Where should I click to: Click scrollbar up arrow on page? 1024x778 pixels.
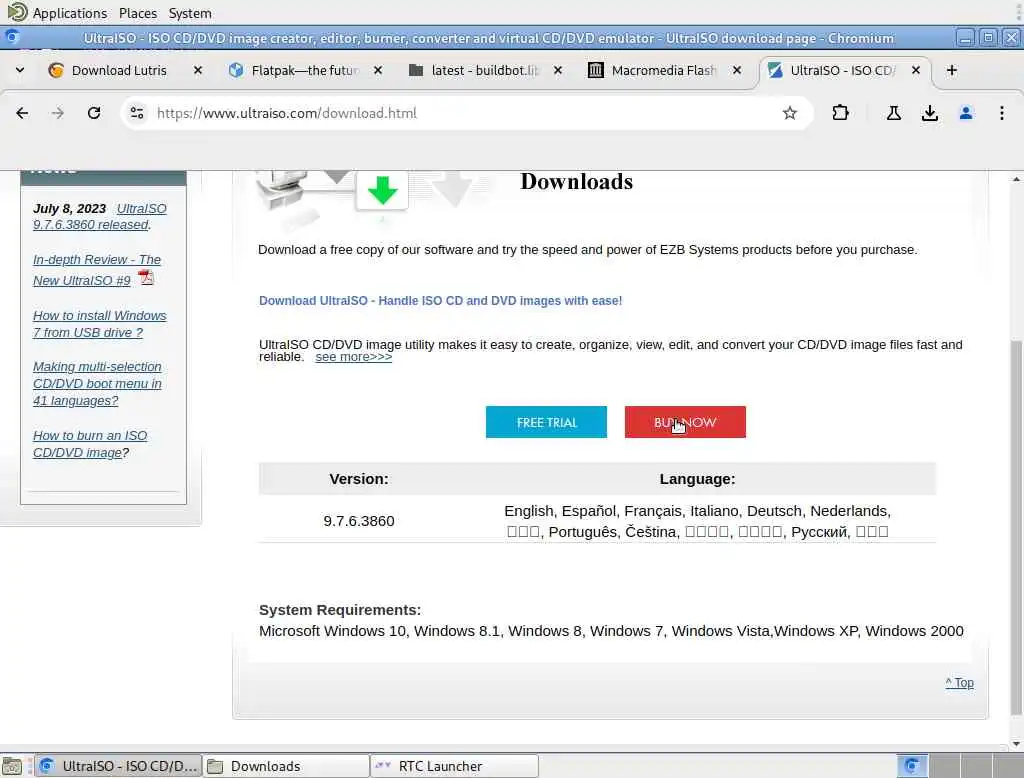coord(1016,178)
